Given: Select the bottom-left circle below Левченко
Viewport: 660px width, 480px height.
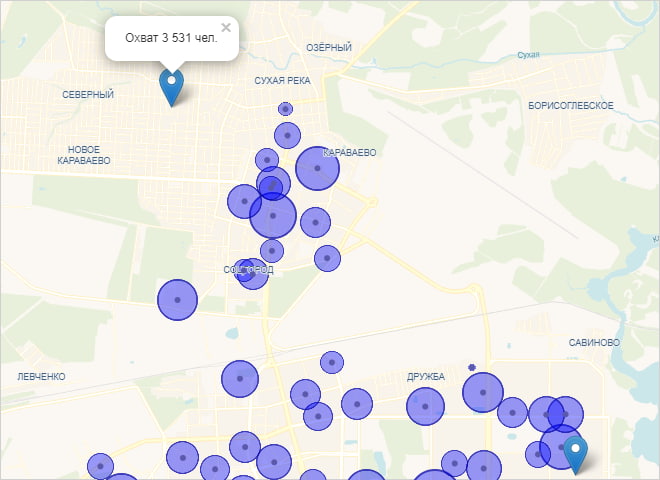Looking at the screenshot, I should click(x=100, y=466).
